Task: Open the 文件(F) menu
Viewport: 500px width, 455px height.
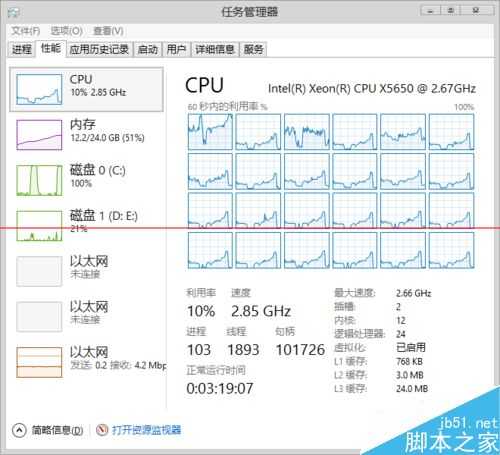Action: 26,31
